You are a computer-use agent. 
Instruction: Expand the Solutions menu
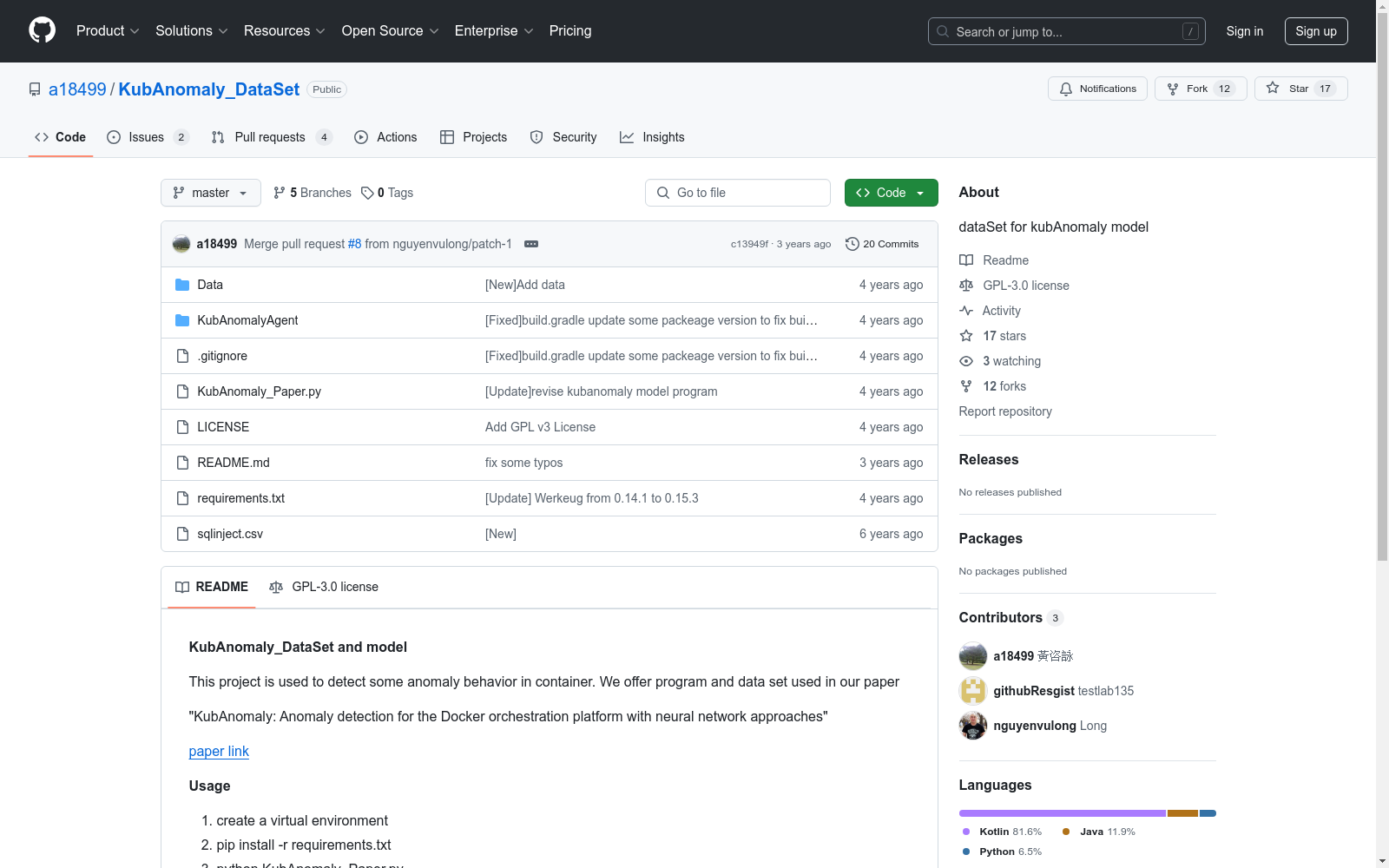click(192, 31)
